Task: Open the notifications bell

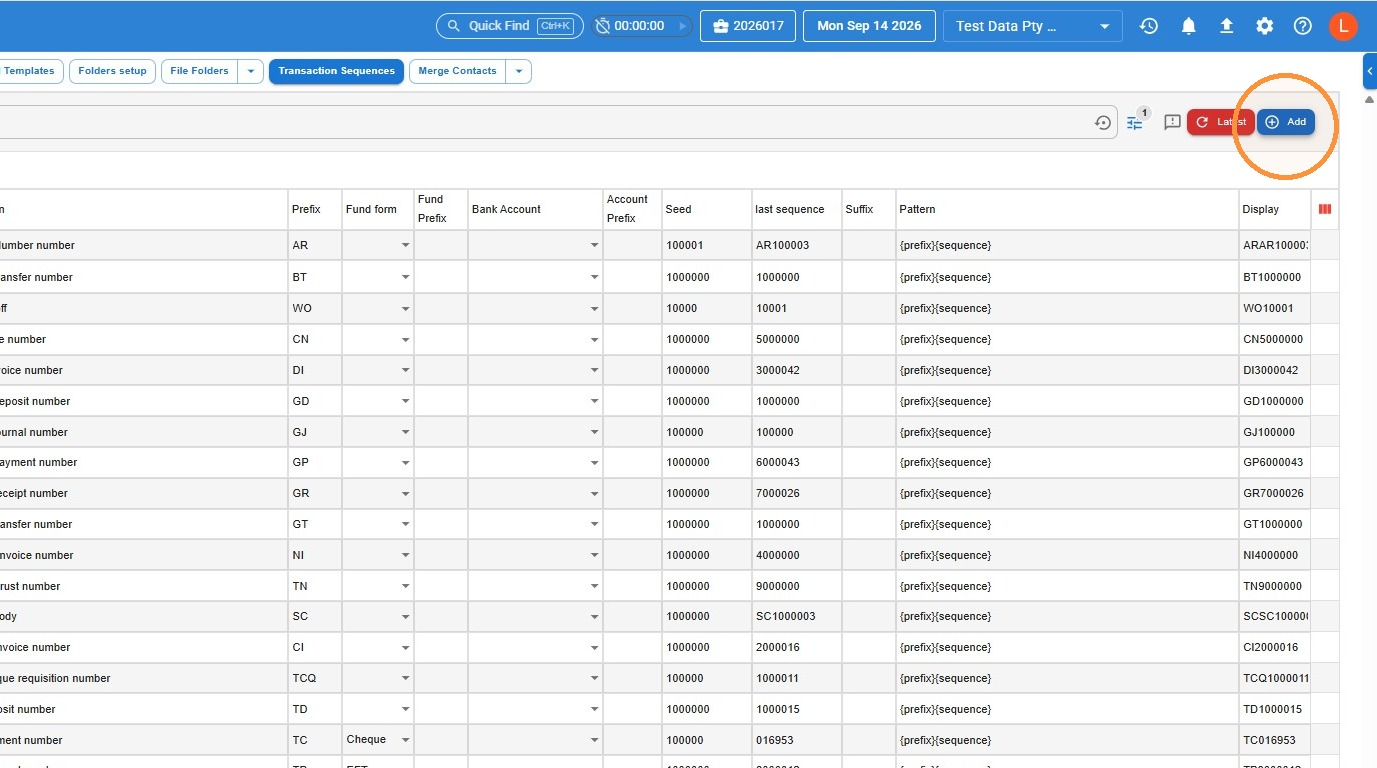Action: pyautogui.click(x=1188, y=26)
